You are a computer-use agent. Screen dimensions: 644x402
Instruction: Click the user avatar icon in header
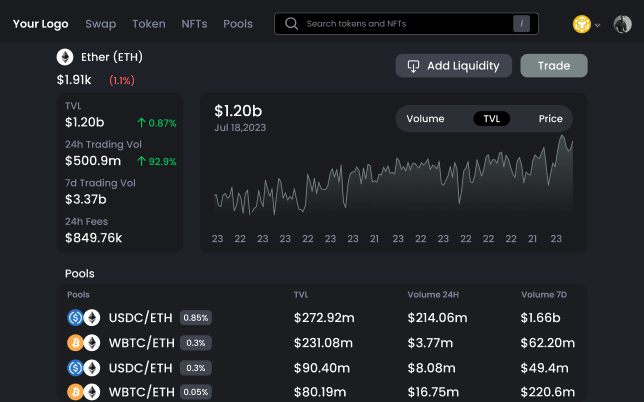[x=621, y=24]
